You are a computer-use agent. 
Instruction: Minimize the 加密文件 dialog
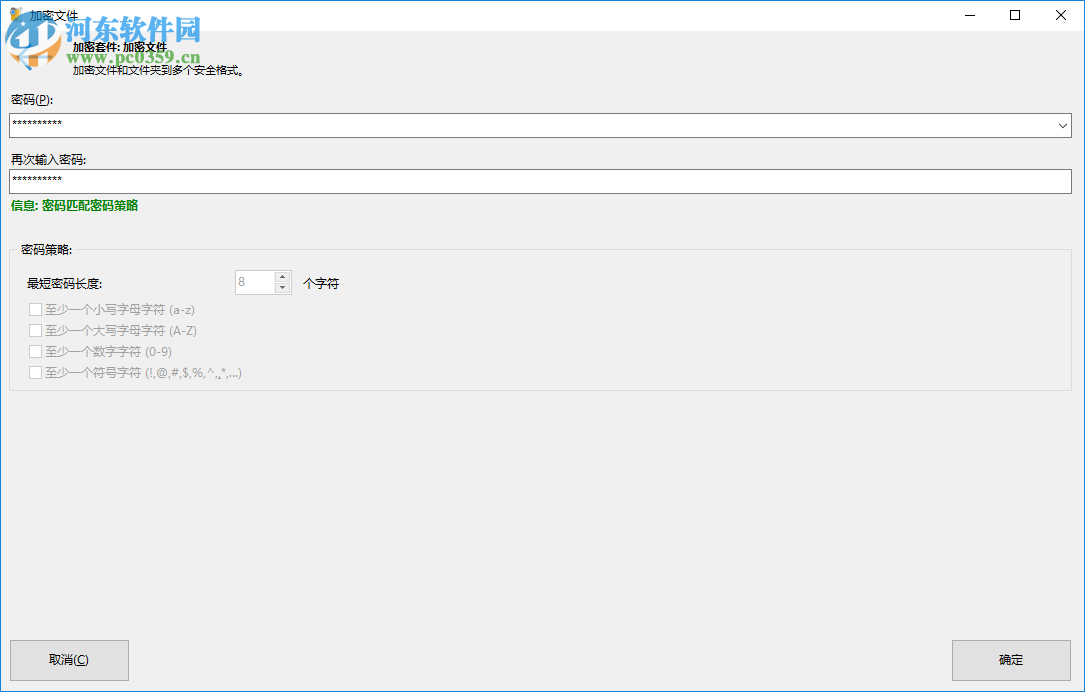point(967,15)
